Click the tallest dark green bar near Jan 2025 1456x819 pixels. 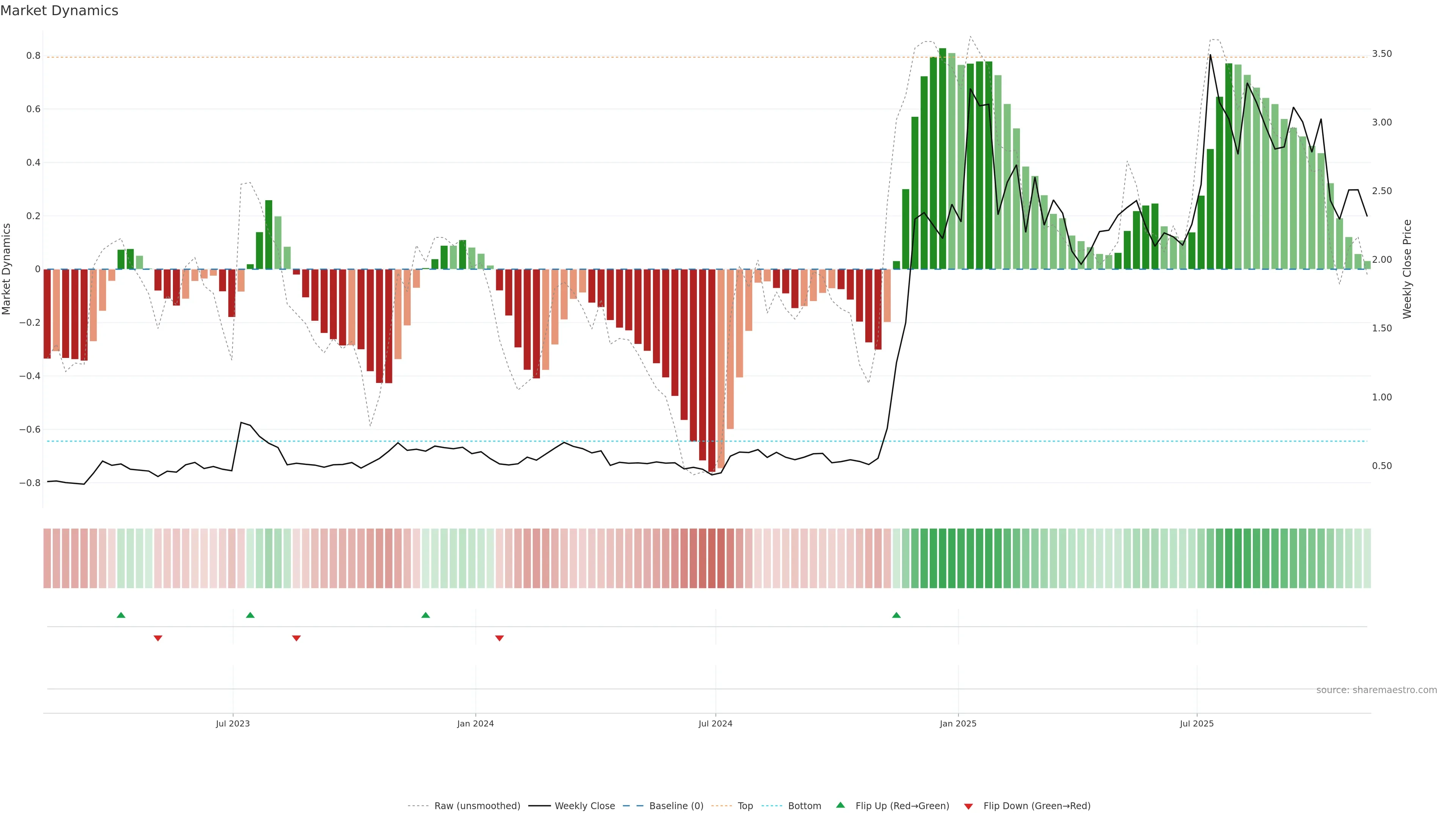pos(942,158)
